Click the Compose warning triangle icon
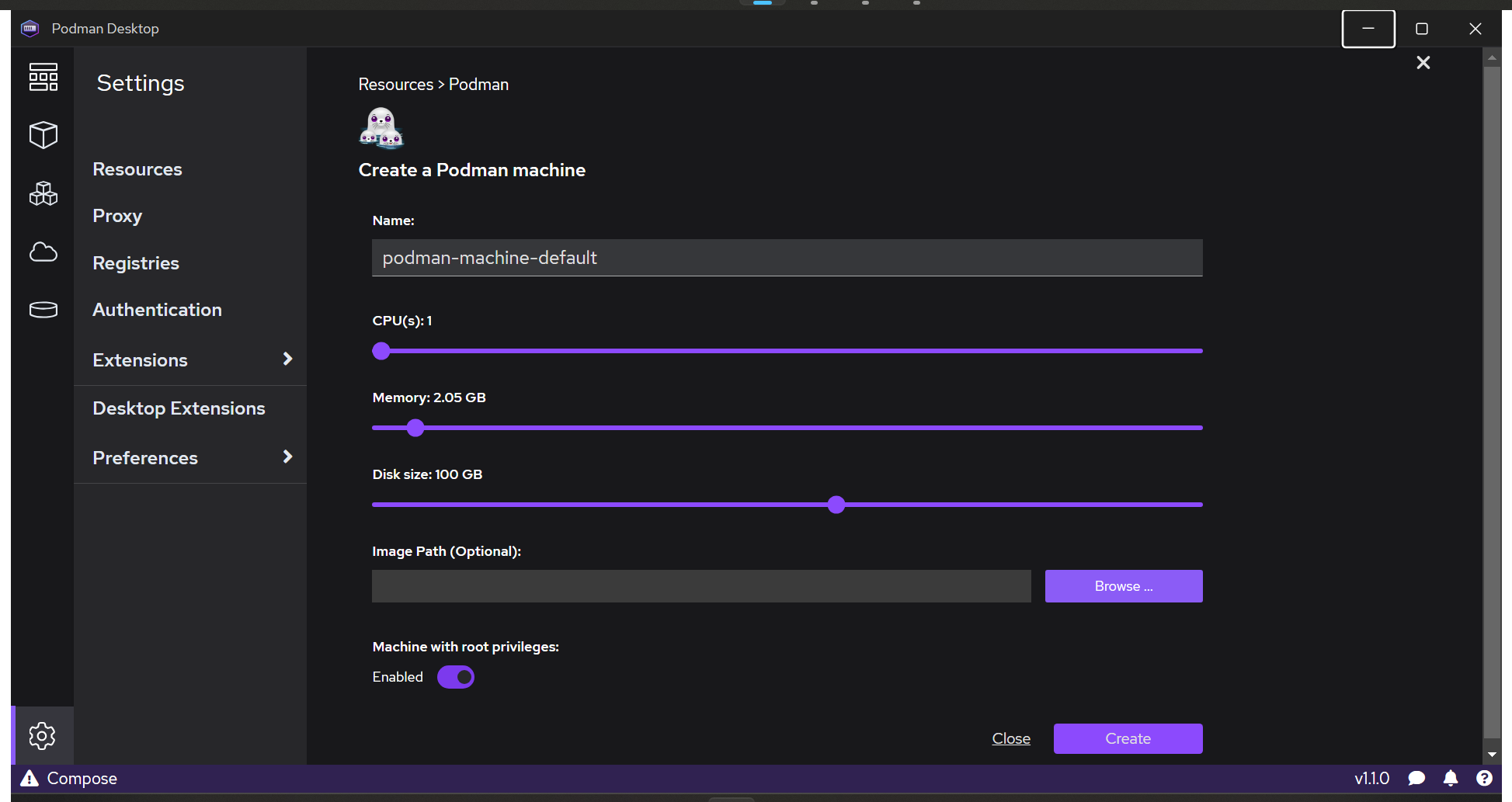Screen dimensions: 1512x802 30,778
